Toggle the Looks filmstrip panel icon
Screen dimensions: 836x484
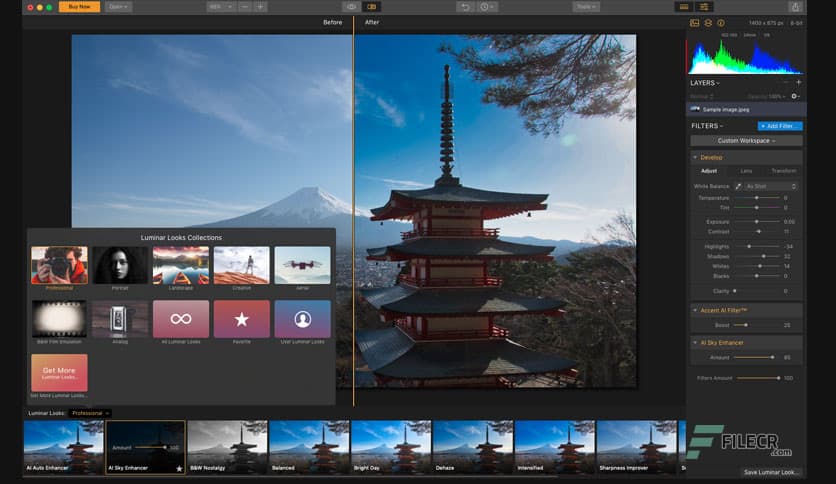[684, 7]
